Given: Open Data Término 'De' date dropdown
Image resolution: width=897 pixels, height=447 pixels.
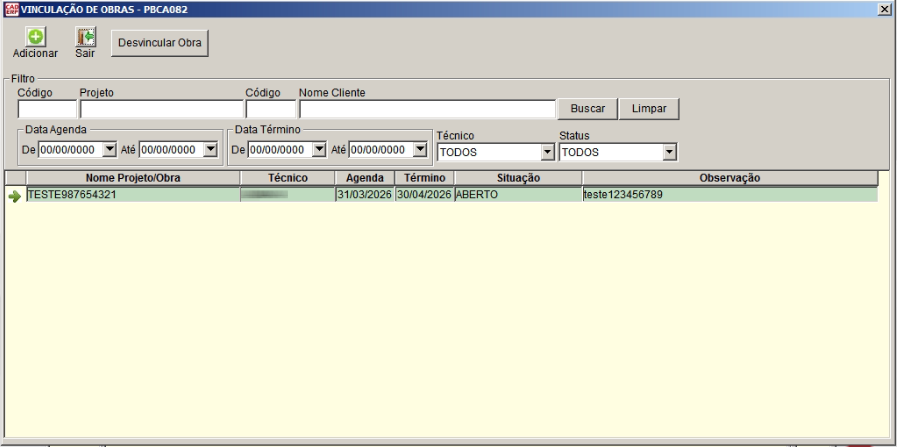Looking at the screenshot, I should [x=319, y=150].
